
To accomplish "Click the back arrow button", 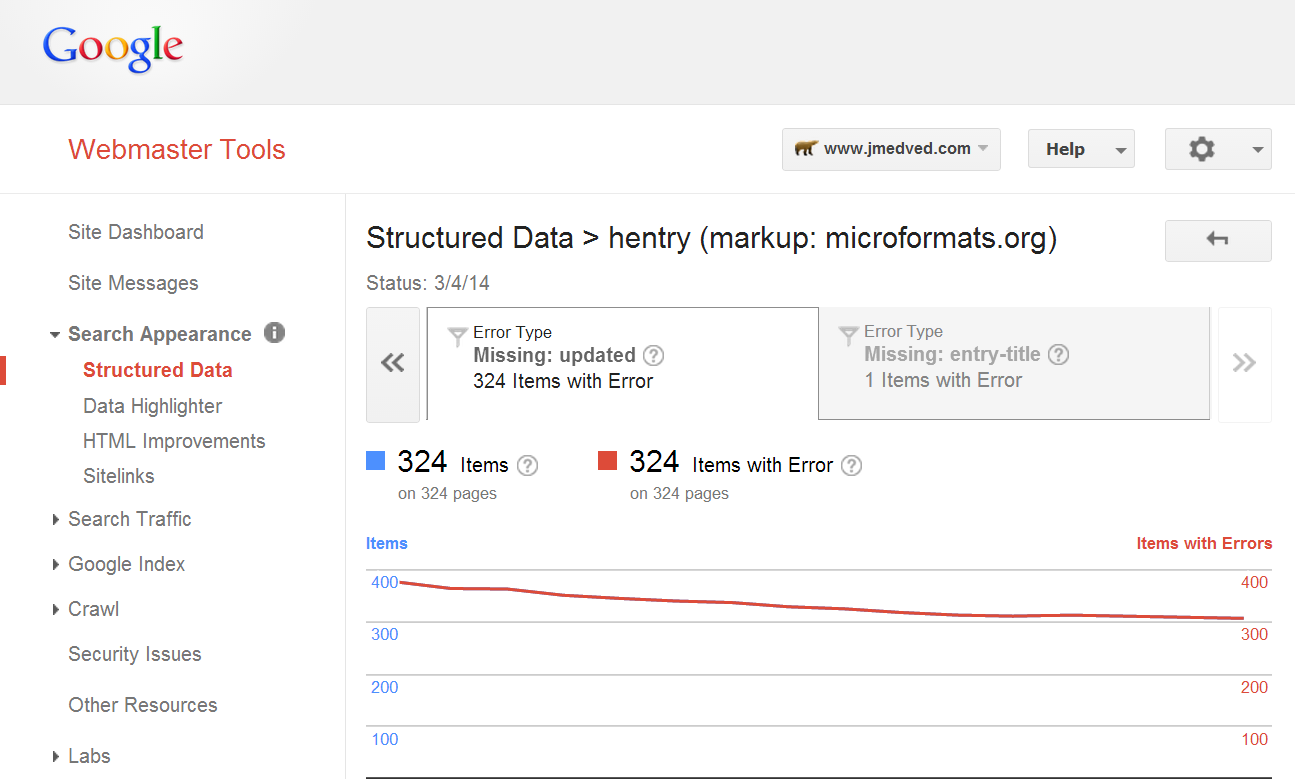I will point(1217,240).
